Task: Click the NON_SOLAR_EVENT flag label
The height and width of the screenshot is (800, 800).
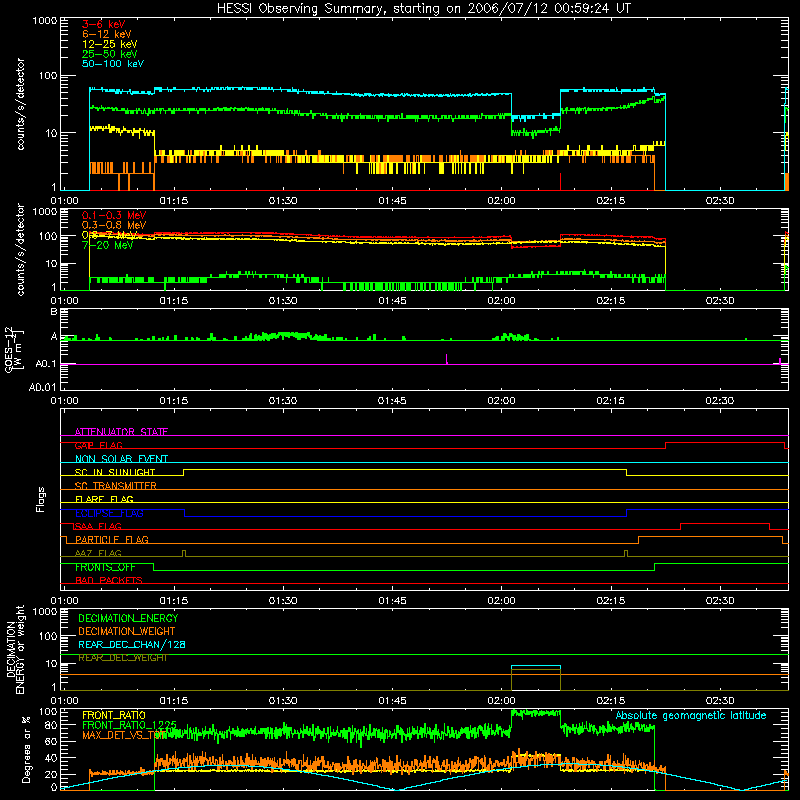Action: tap(121, 459)
